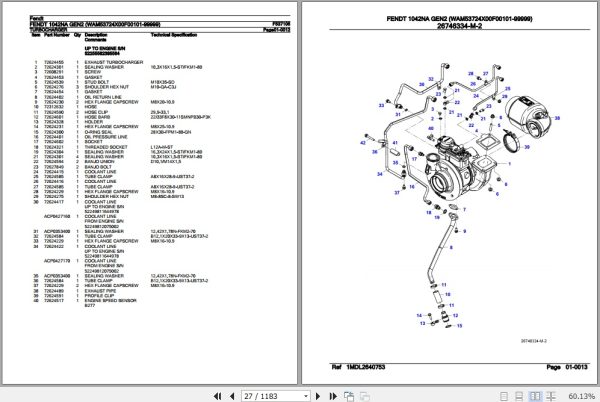Screen dimensions: 600x402
Task: Click the O-RING SEAL description
Action: click(98, 132)
